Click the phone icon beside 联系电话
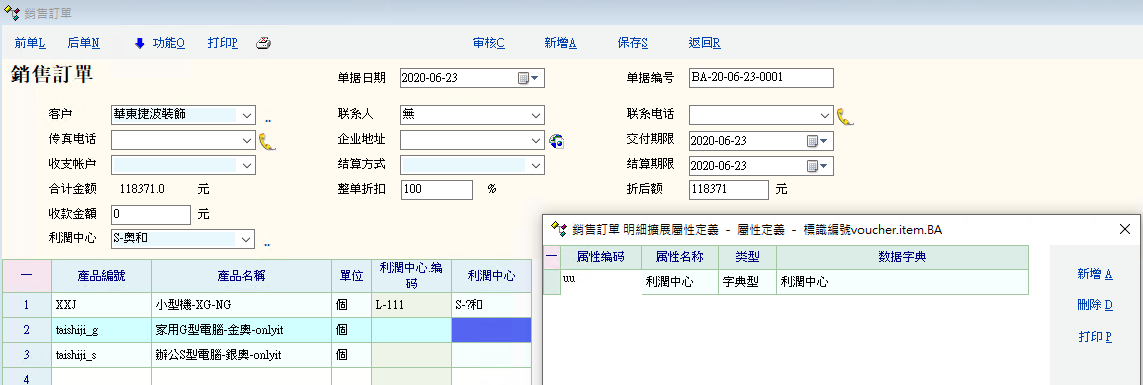The image size is (1143, 385). tap(845, 117)
